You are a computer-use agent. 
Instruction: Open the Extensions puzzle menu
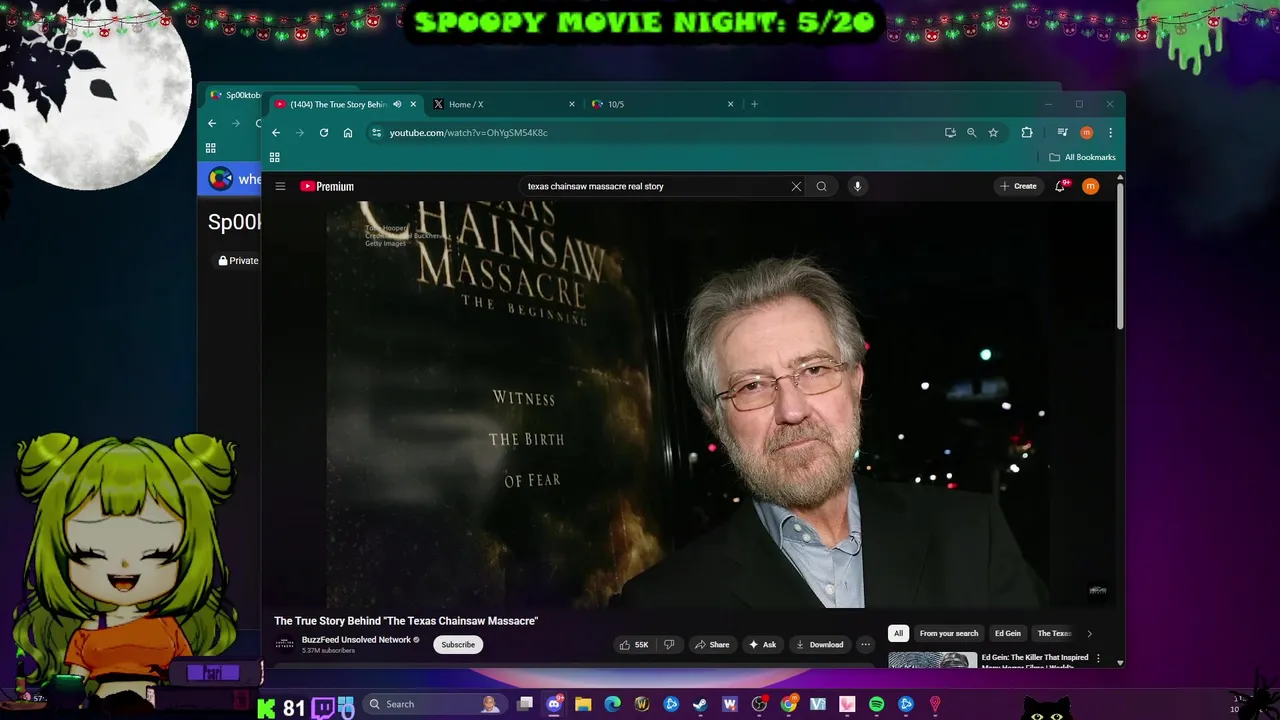tap(1027, 132)
